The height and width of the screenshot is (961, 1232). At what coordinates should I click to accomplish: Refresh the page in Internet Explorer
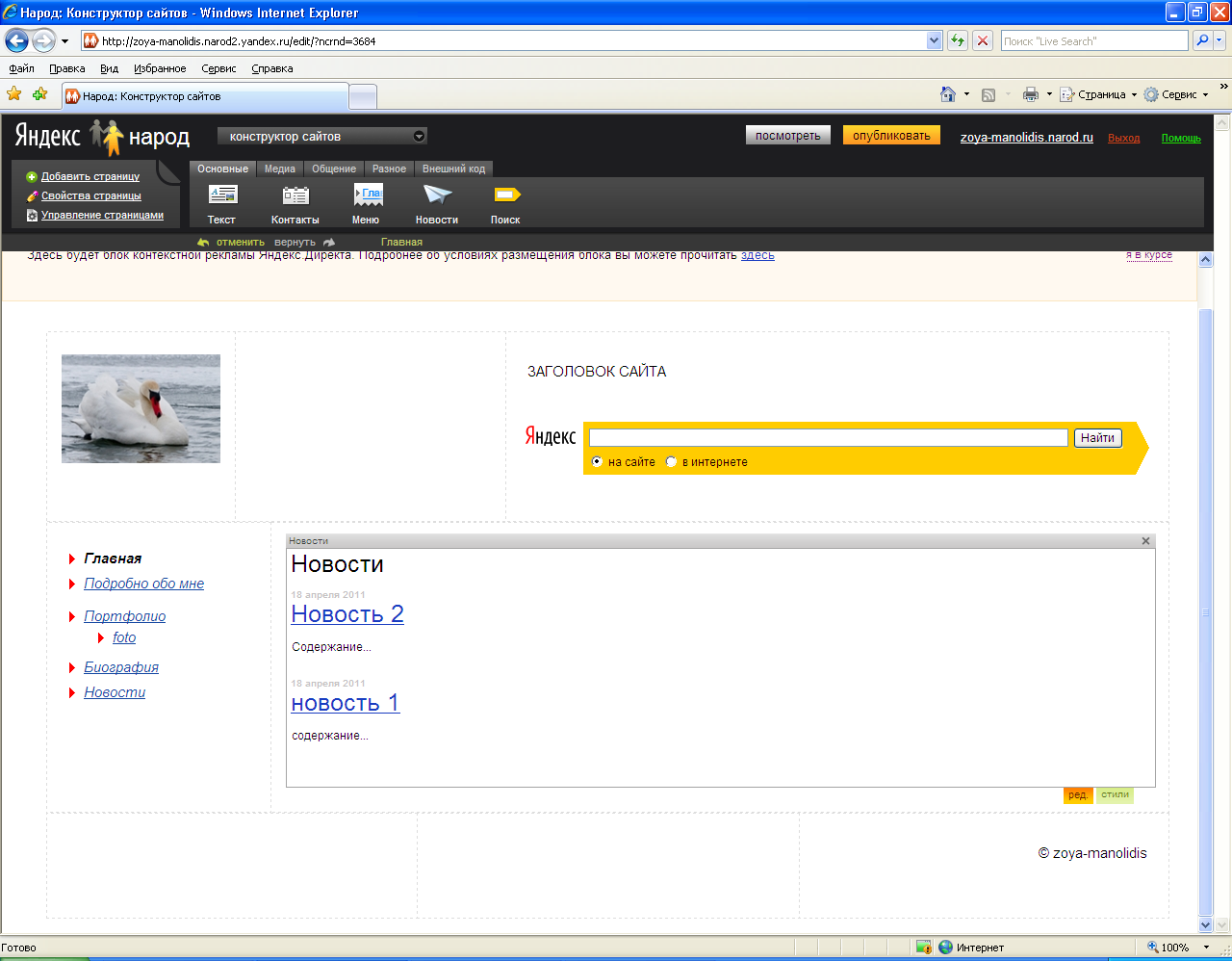[958, 40]
